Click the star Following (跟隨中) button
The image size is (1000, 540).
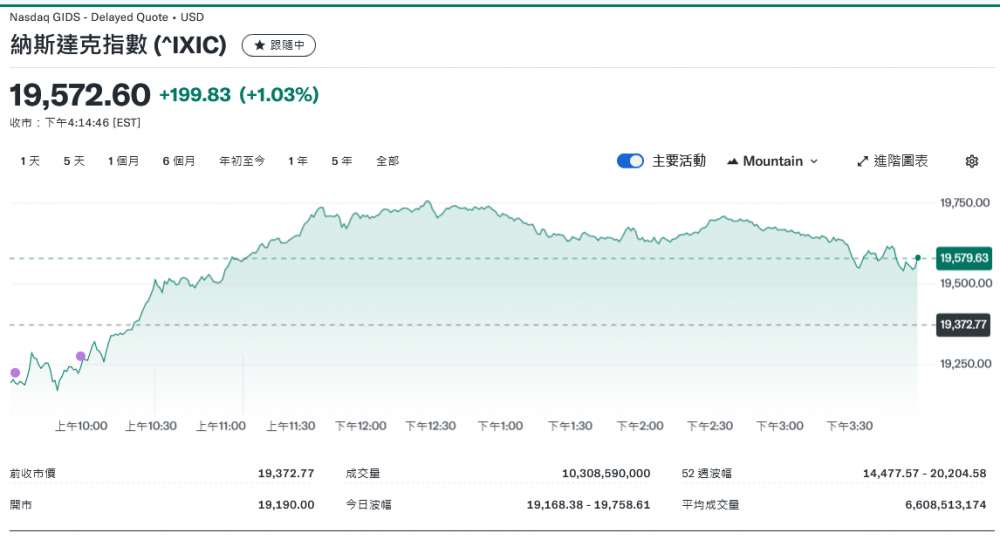(279, 45)
